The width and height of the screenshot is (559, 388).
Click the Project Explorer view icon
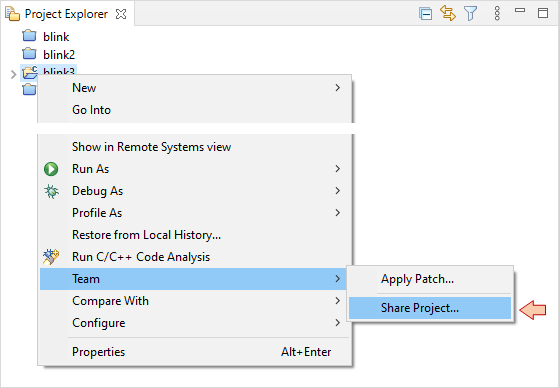pyautogui.click(x=12, y=14)
